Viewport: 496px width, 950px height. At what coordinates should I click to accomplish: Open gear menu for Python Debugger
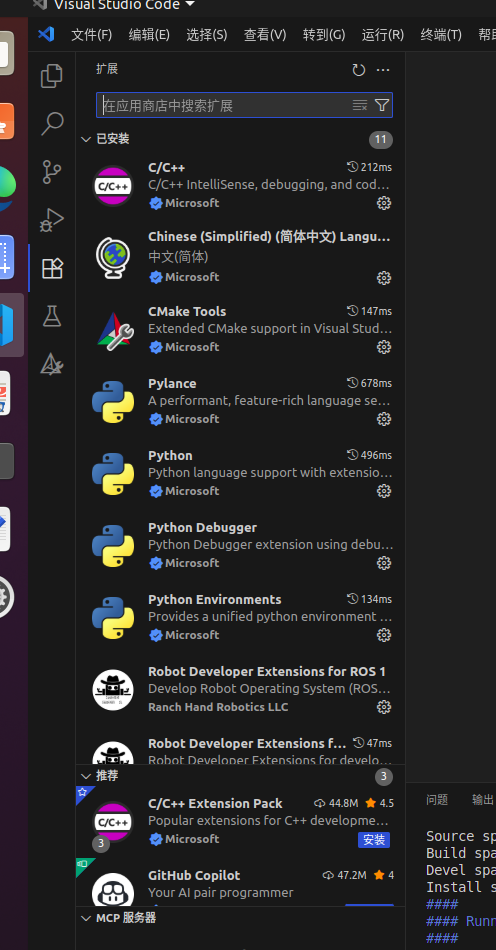click(x=384, y=563)
